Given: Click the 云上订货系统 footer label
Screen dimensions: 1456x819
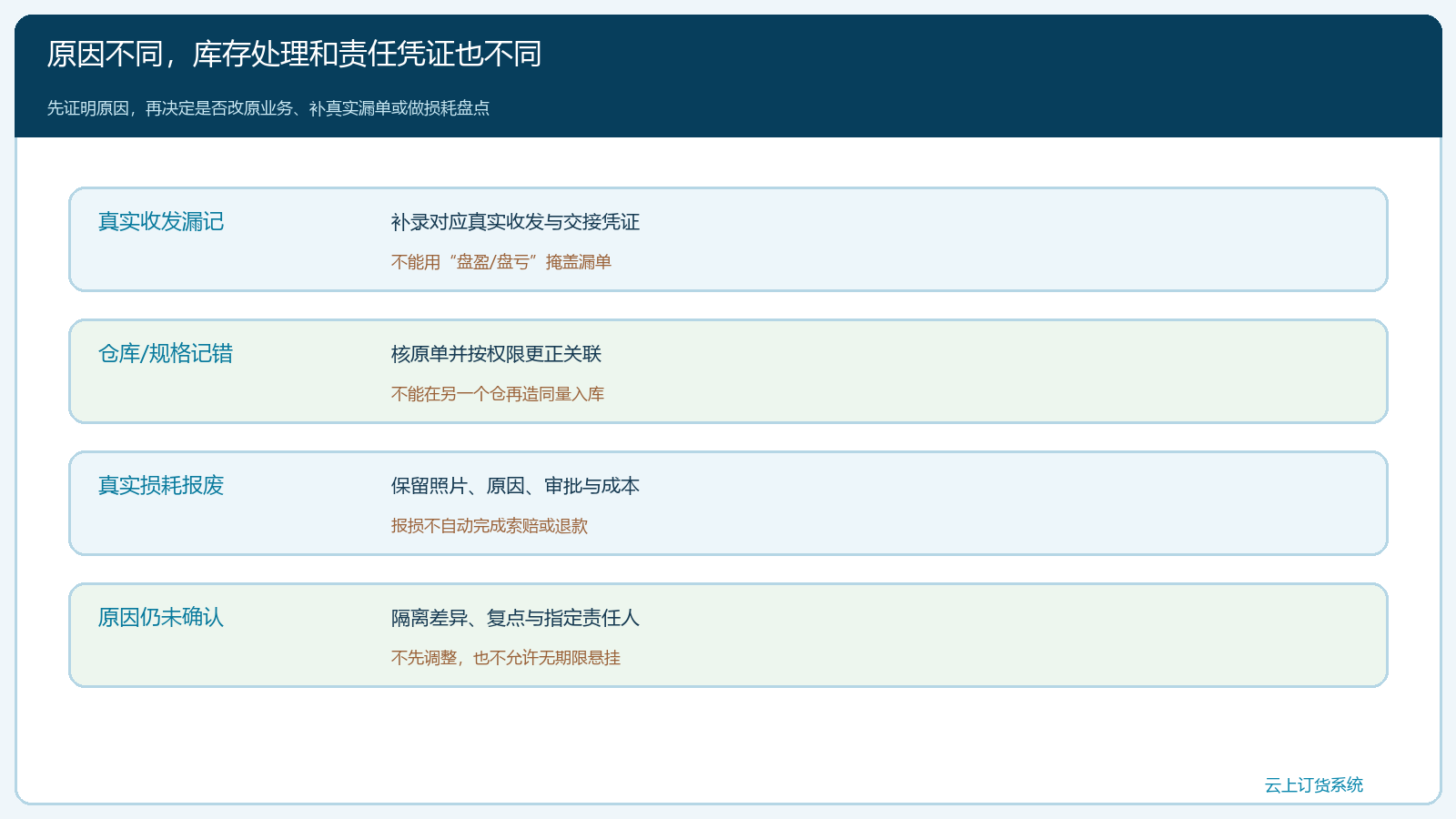Looking at the screenshot, I should point(1314,785).
